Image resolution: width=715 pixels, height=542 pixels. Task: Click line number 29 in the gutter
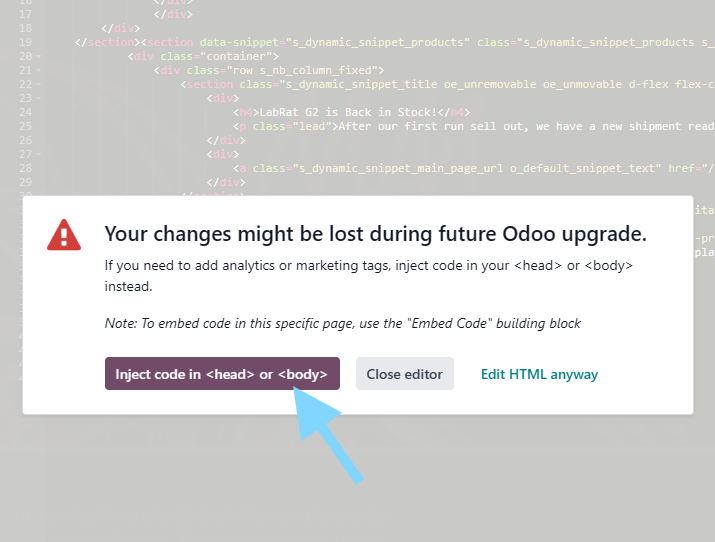[25, 183]
